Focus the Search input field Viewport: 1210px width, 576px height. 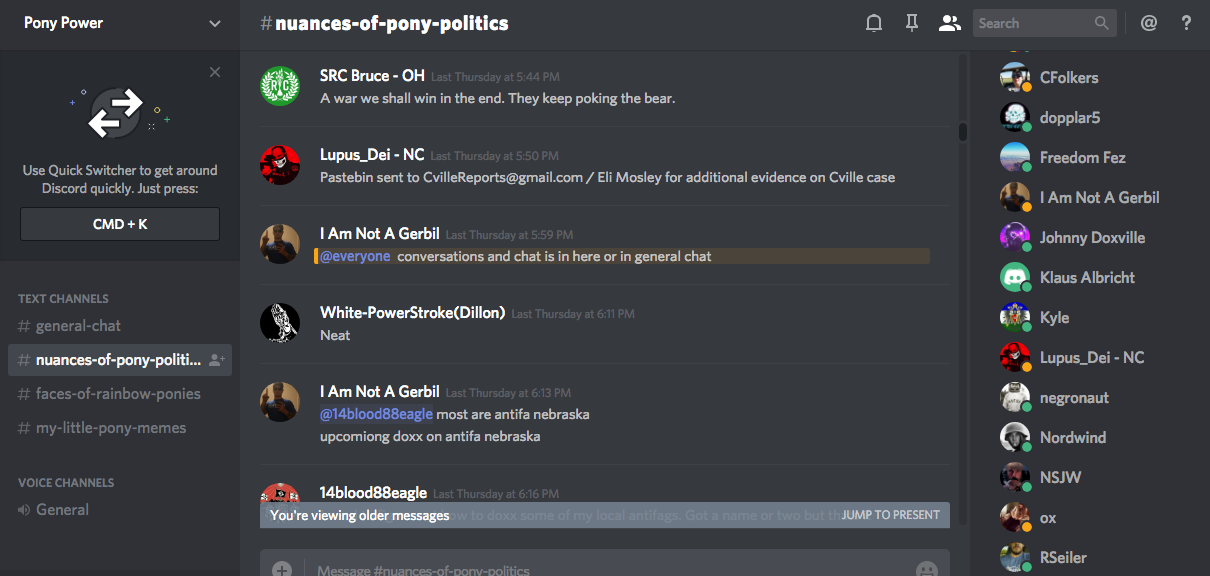1033,23
